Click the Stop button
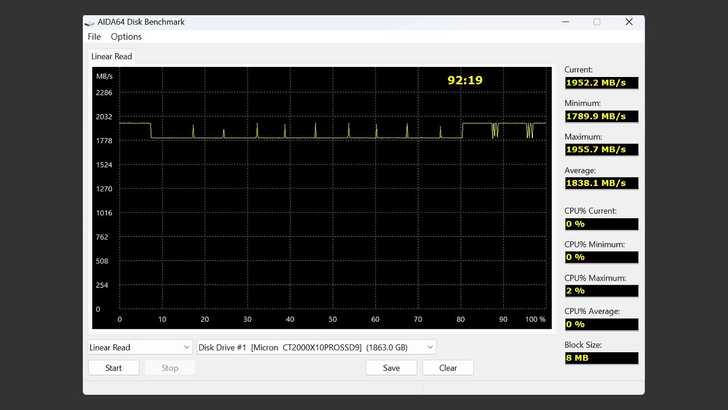 169,368
